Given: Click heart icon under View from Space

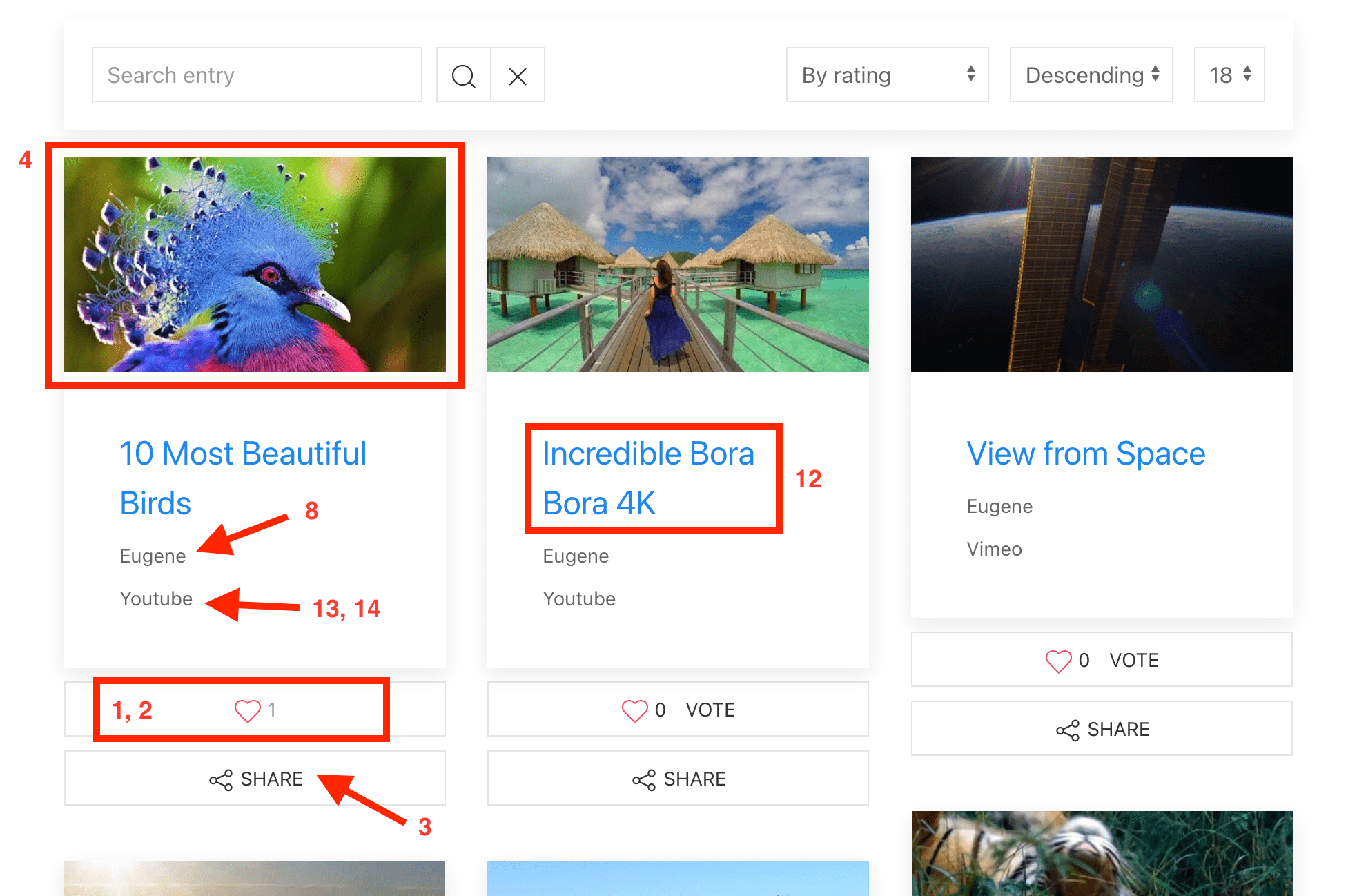Looking at the screenshot, I should pyautogui.click(x=1058, y=661).
